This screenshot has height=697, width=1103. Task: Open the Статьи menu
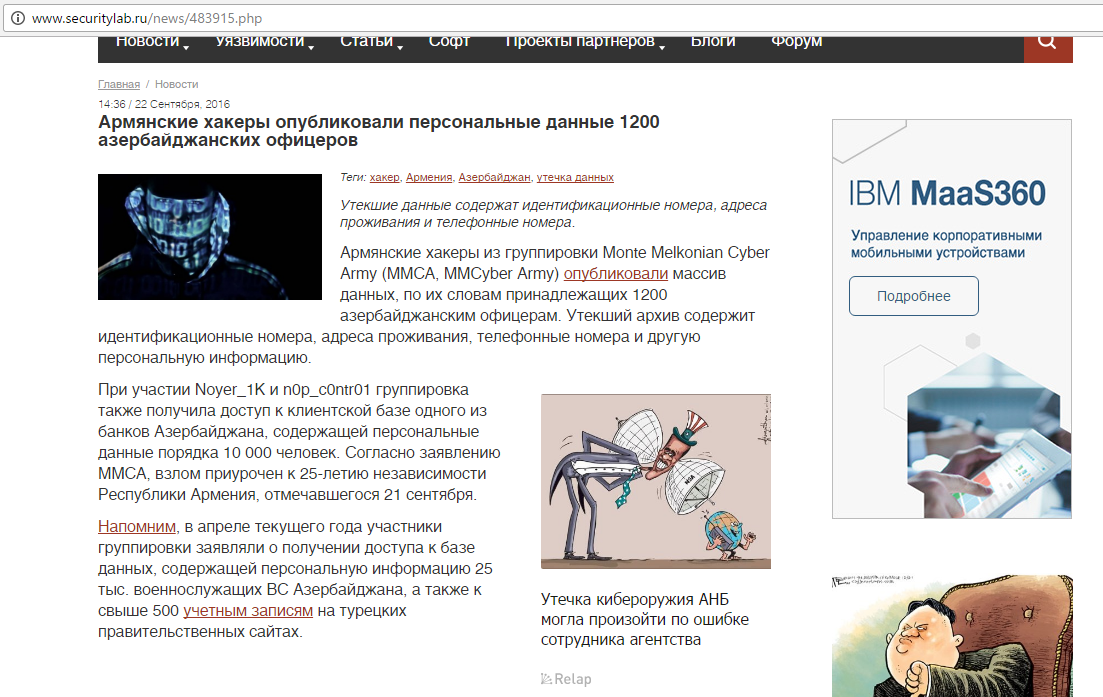pos(366,42)
